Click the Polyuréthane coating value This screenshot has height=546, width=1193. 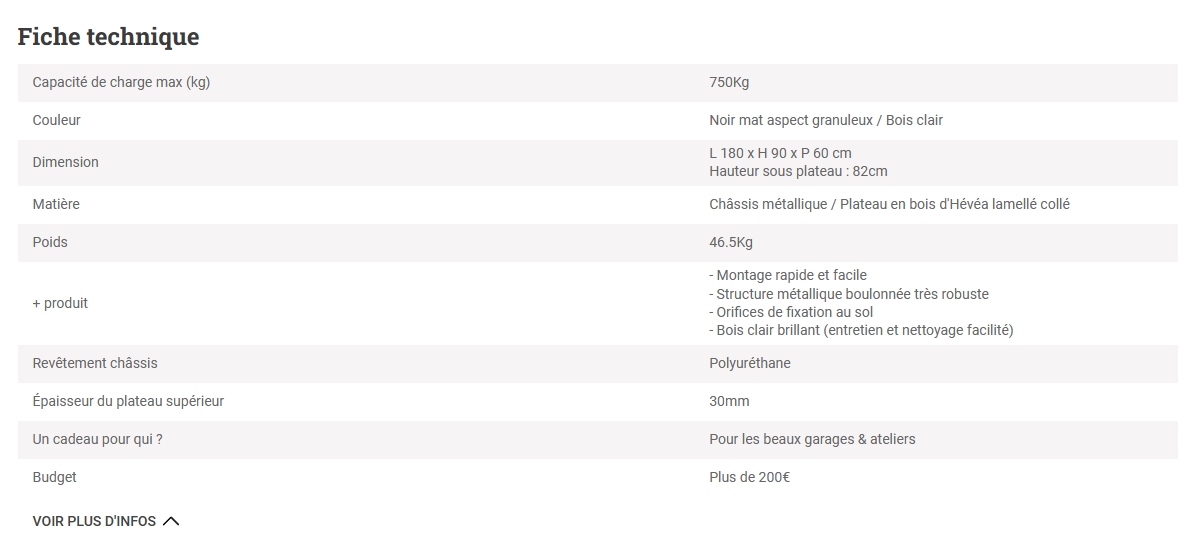pos(750,363)
